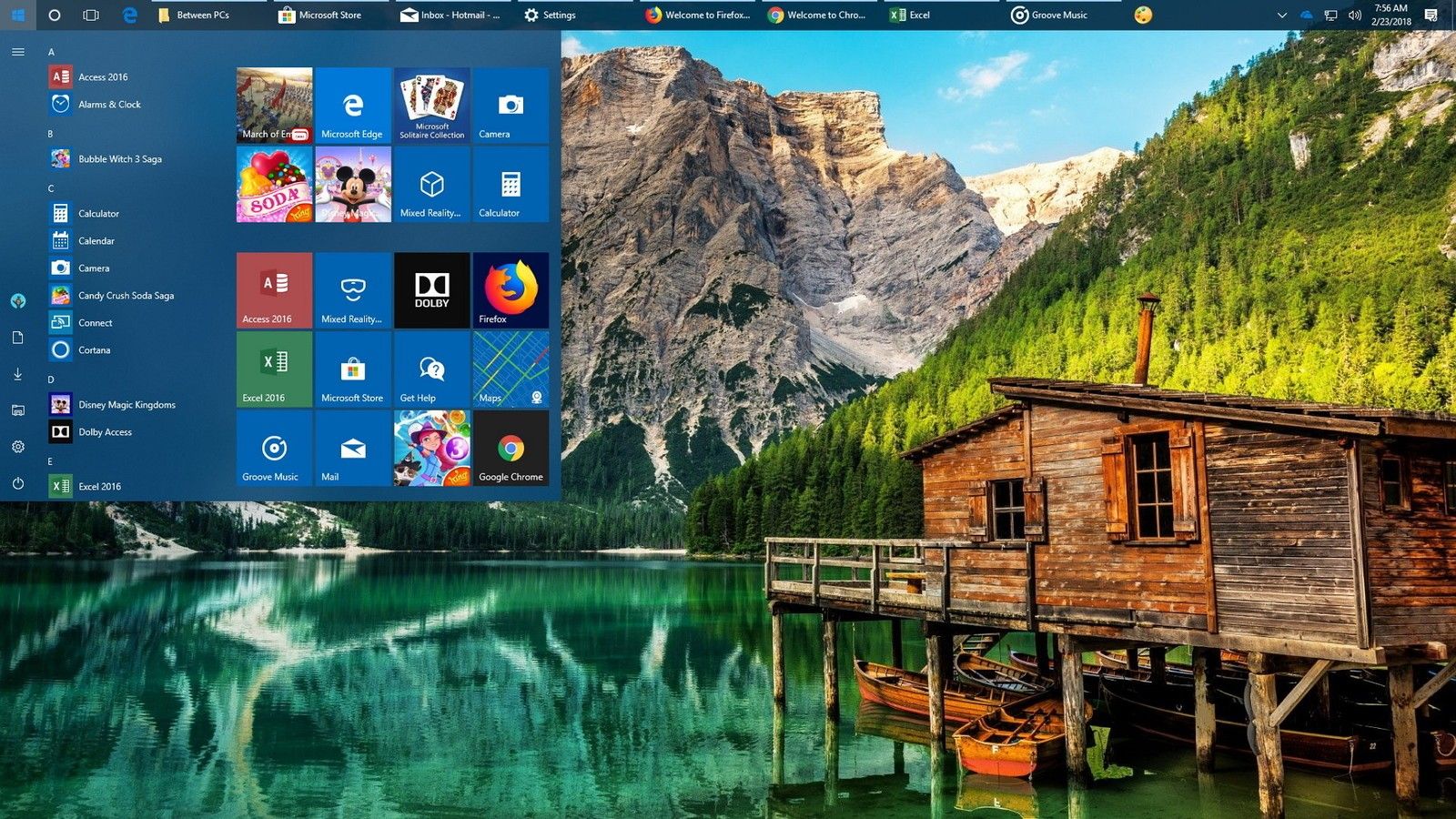Start Microsoft Edge from its tile
Image resolution: width=1456 pixels, height=819 pixels.
click(352, 106)
